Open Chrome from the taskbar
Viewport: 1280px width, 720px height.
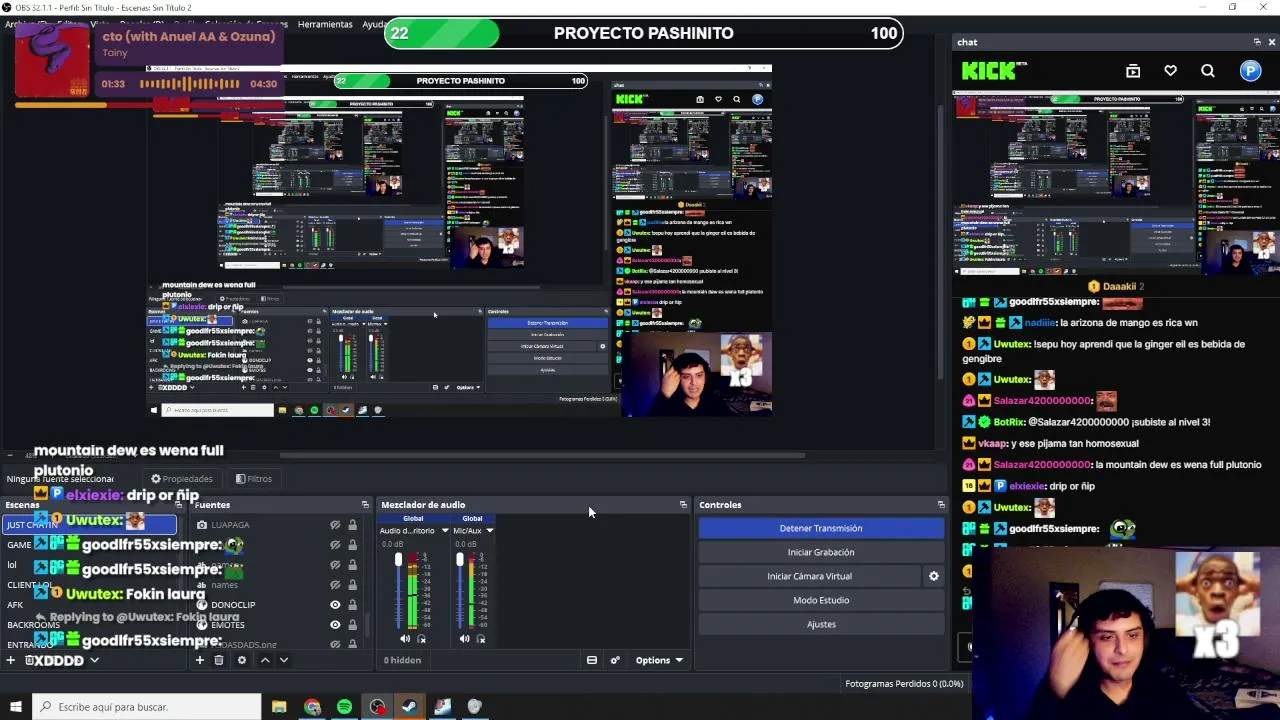pos(312,707)
